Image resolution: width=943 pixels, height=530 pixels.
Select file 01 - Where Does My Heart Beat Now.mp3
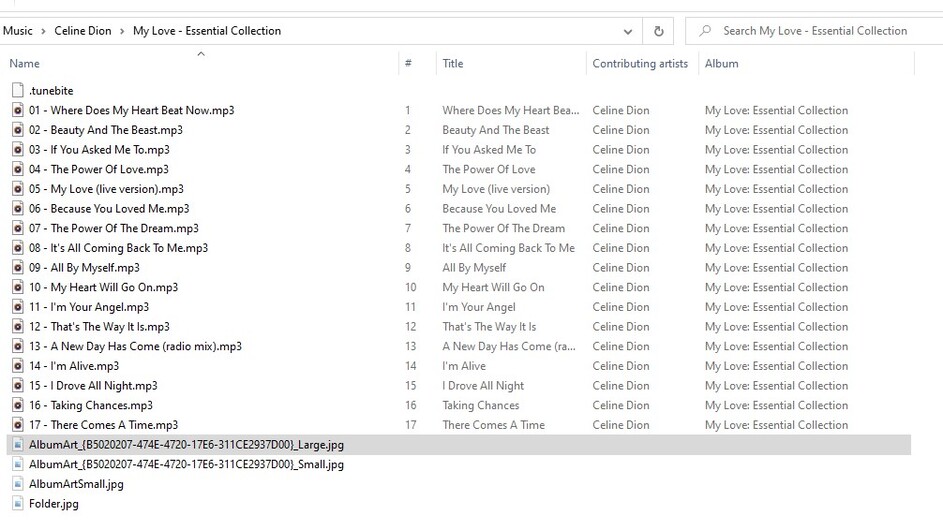point(132,110)
